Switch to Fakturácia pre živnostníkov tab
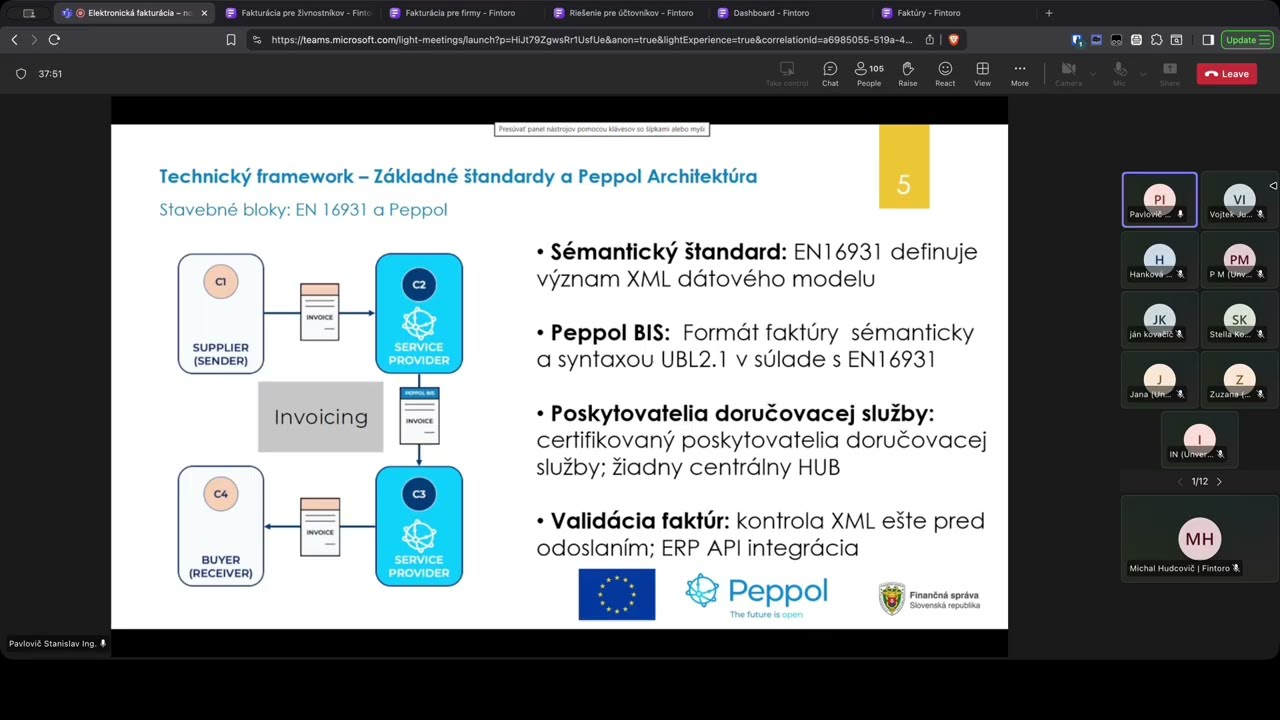1280x720 pixels. [x=298, y=13]
